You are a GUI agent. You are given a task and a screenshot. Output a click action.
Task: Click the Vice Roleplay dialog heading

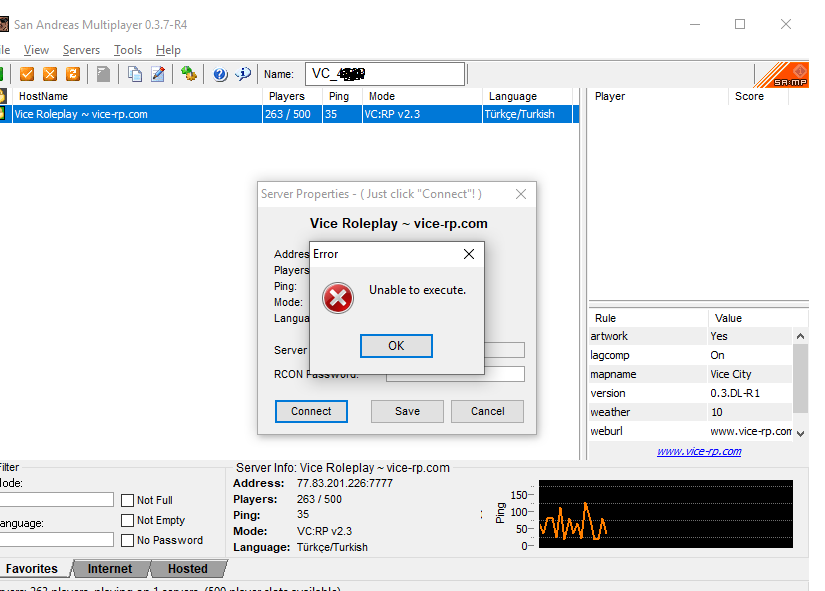398,224
